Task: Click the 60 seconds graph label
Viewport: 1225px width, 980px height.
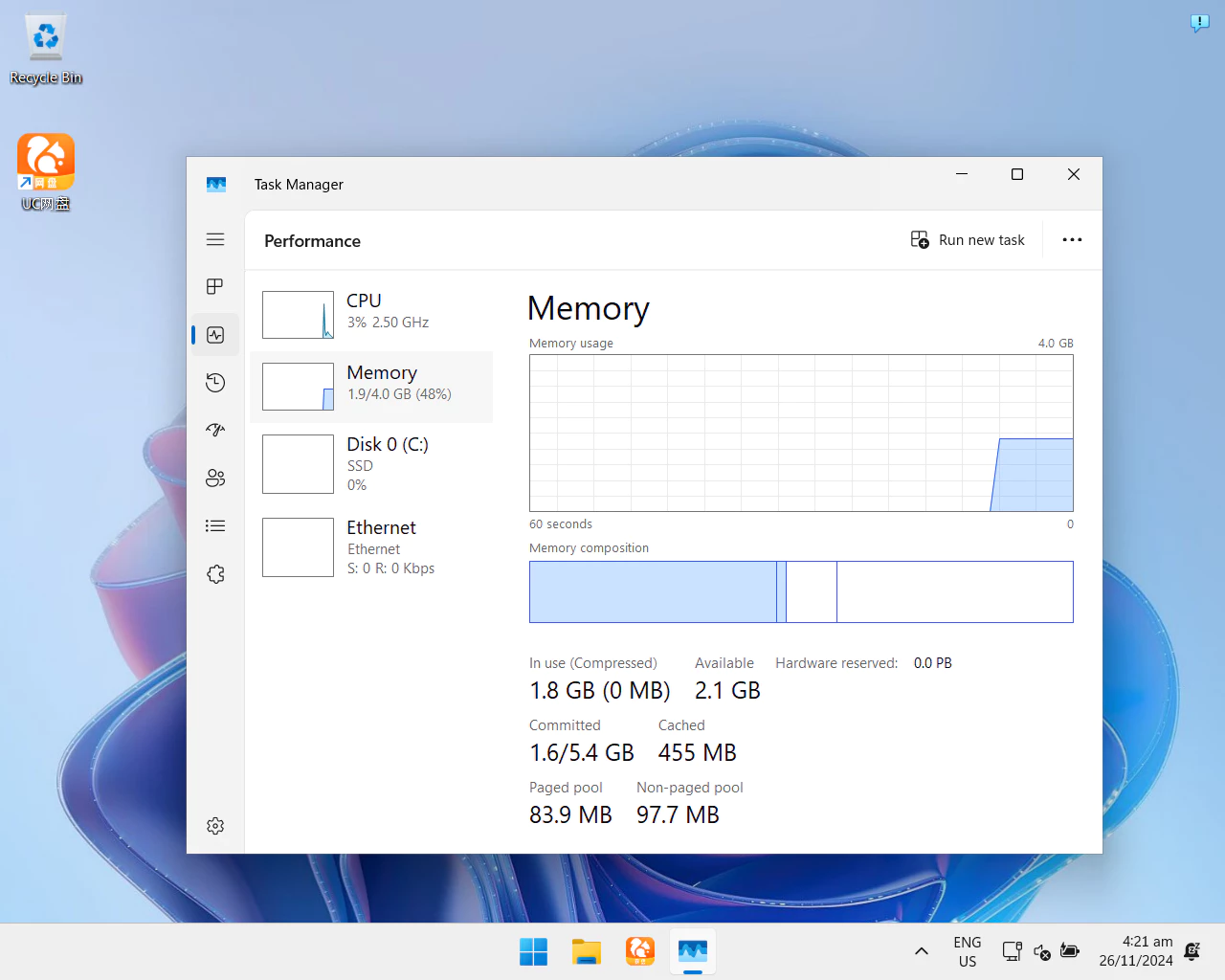Action: pyautogui.click(x=561, y=524)
